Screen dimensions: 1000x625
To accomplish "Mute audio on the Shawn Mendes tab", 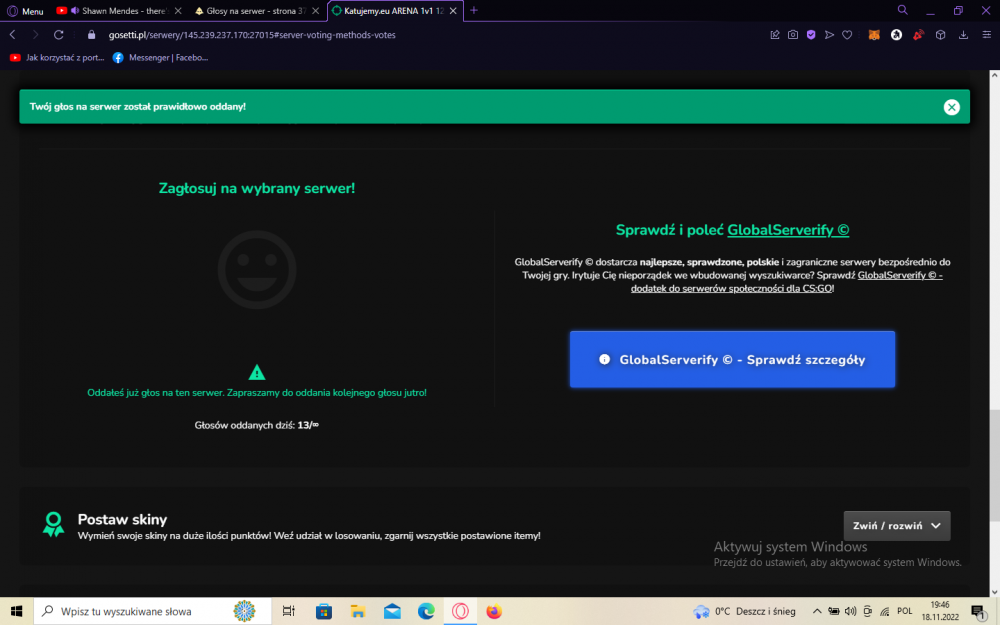I will pyautogui.click(x=75, y=11).
